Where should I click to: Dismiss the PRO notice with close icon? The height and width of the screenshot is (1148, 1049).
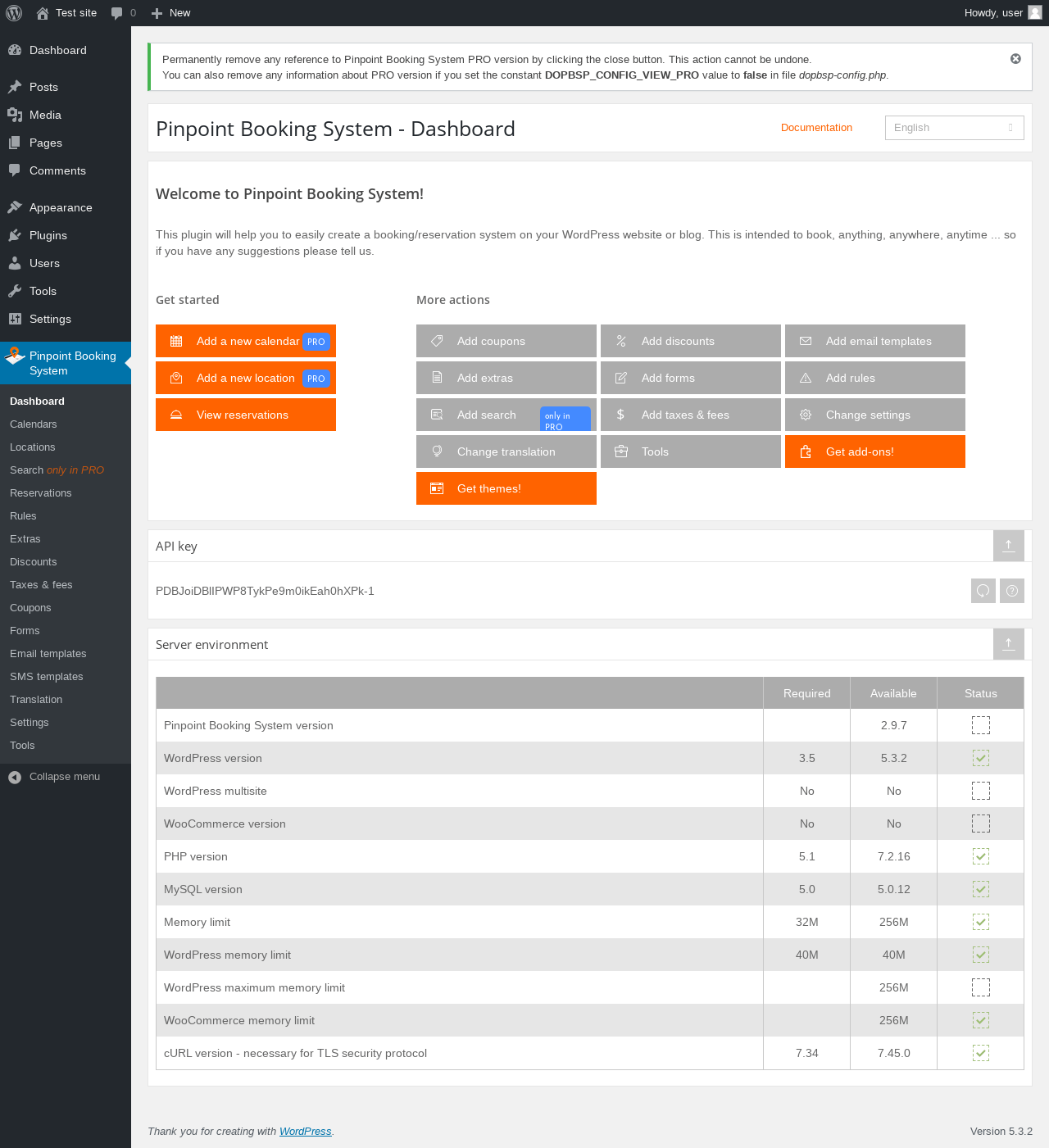tap(1015, 59)
